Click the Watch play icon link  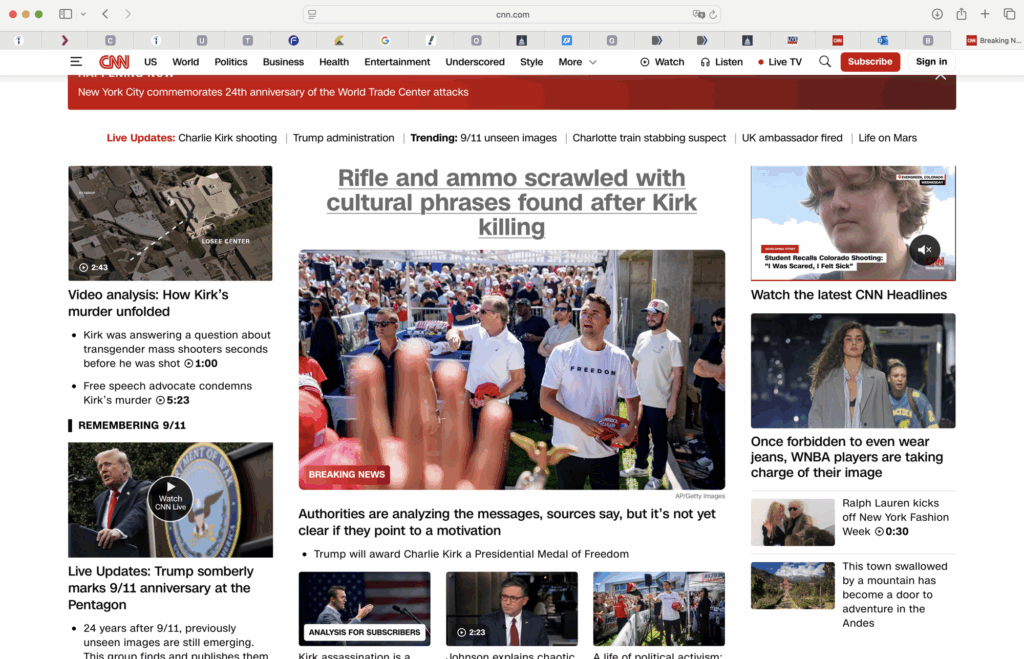662,61
